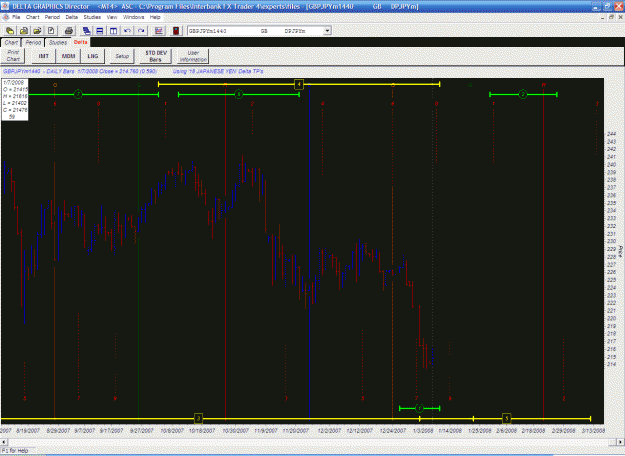Click the yellow box marker 4 on the top bar
This screenshot has height=456, width=625.
point(299,84)
